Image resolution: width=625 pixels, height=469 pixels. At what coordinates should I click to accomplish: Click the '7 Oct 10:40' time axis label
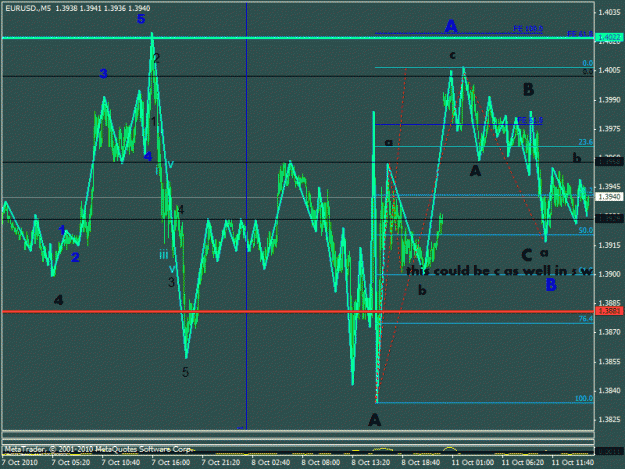(120, 462)
